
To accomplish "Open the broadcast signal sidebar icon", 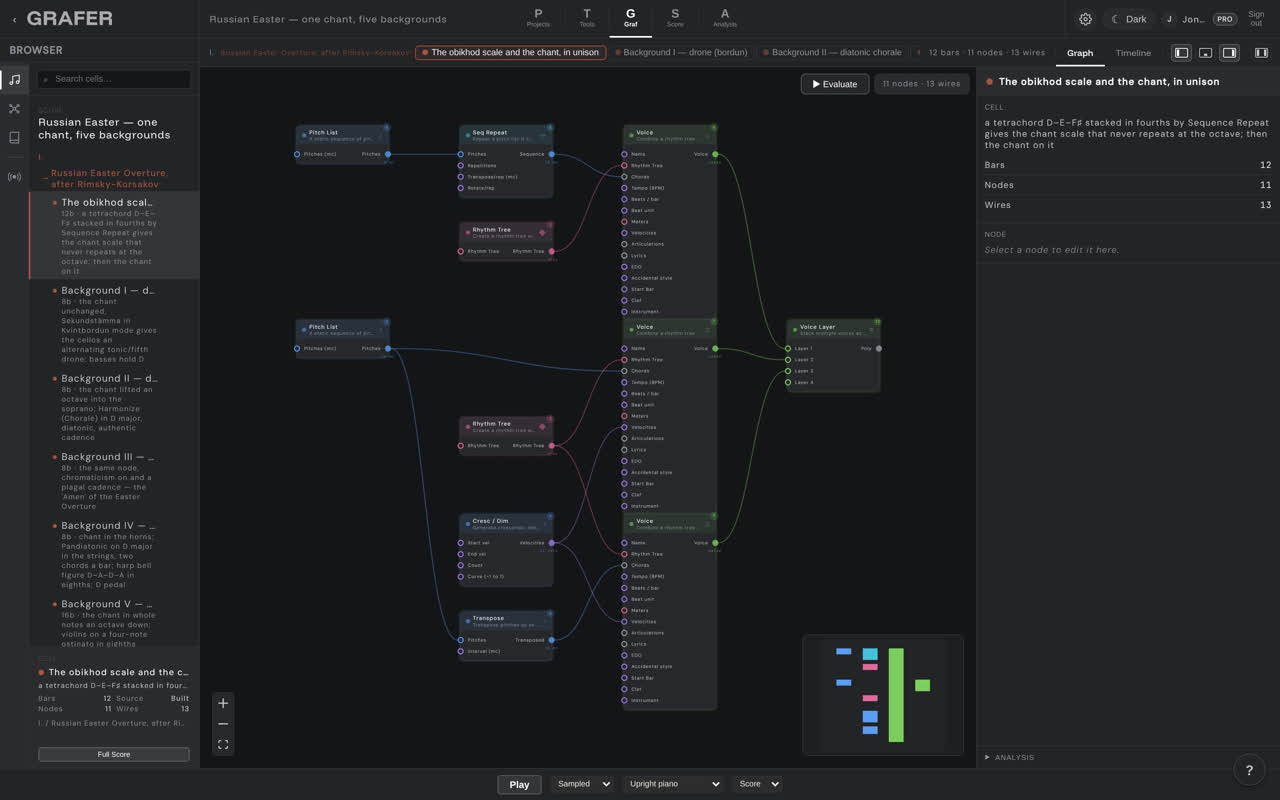I will coord(14,177).
